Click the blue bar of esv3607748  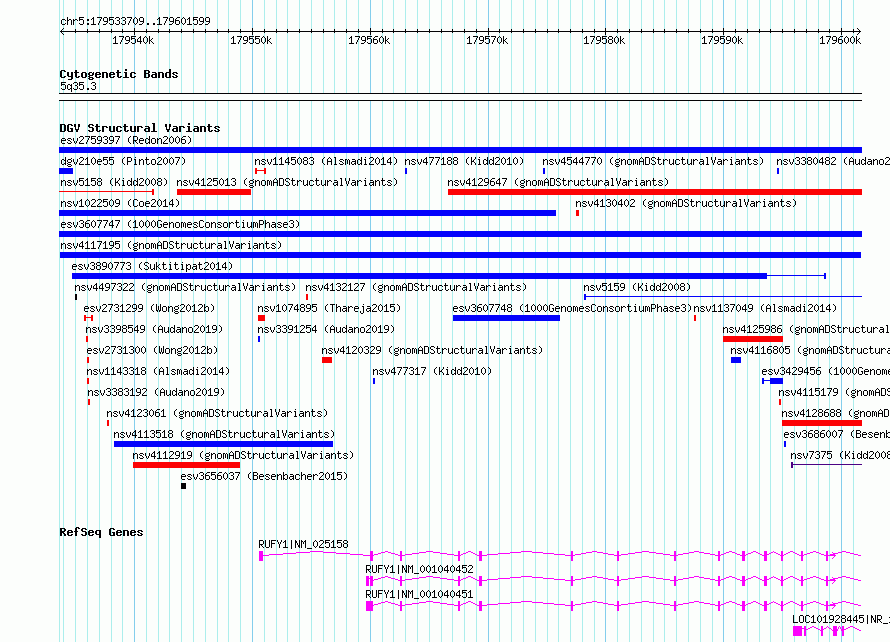coord(506,318)
